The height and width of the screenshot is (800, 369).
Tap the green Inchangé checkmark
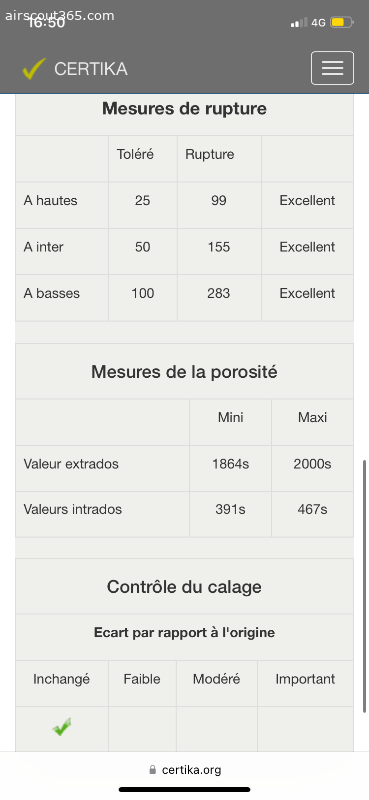coord(62,727)
